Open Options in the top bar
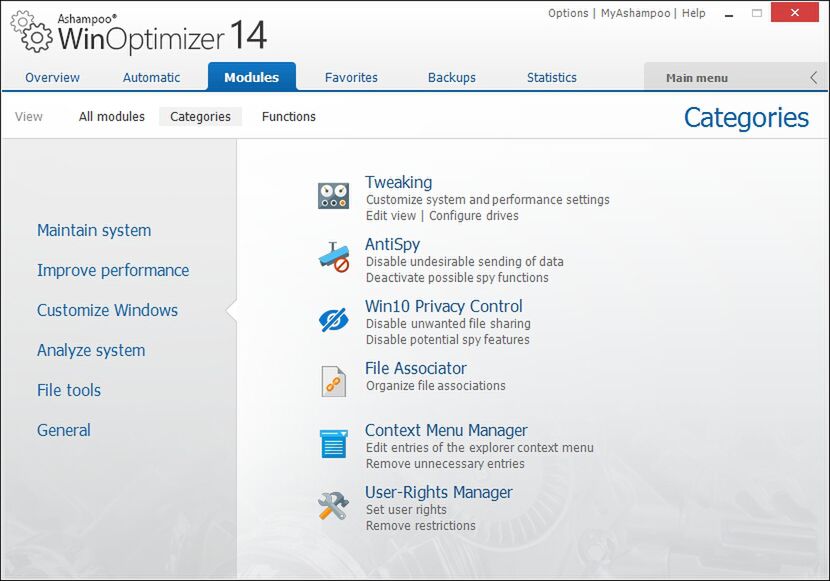 (x=568, y=13)
